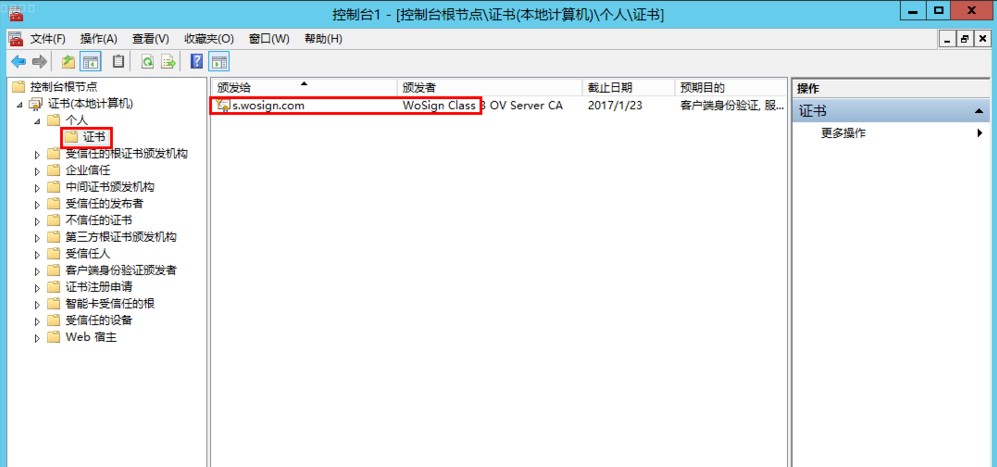Viewport: 997px width, 467px height.
Task: Click the WoSign Class 3 OV Server CA cell
Action: pyautogui.click(x=483, y=106)
